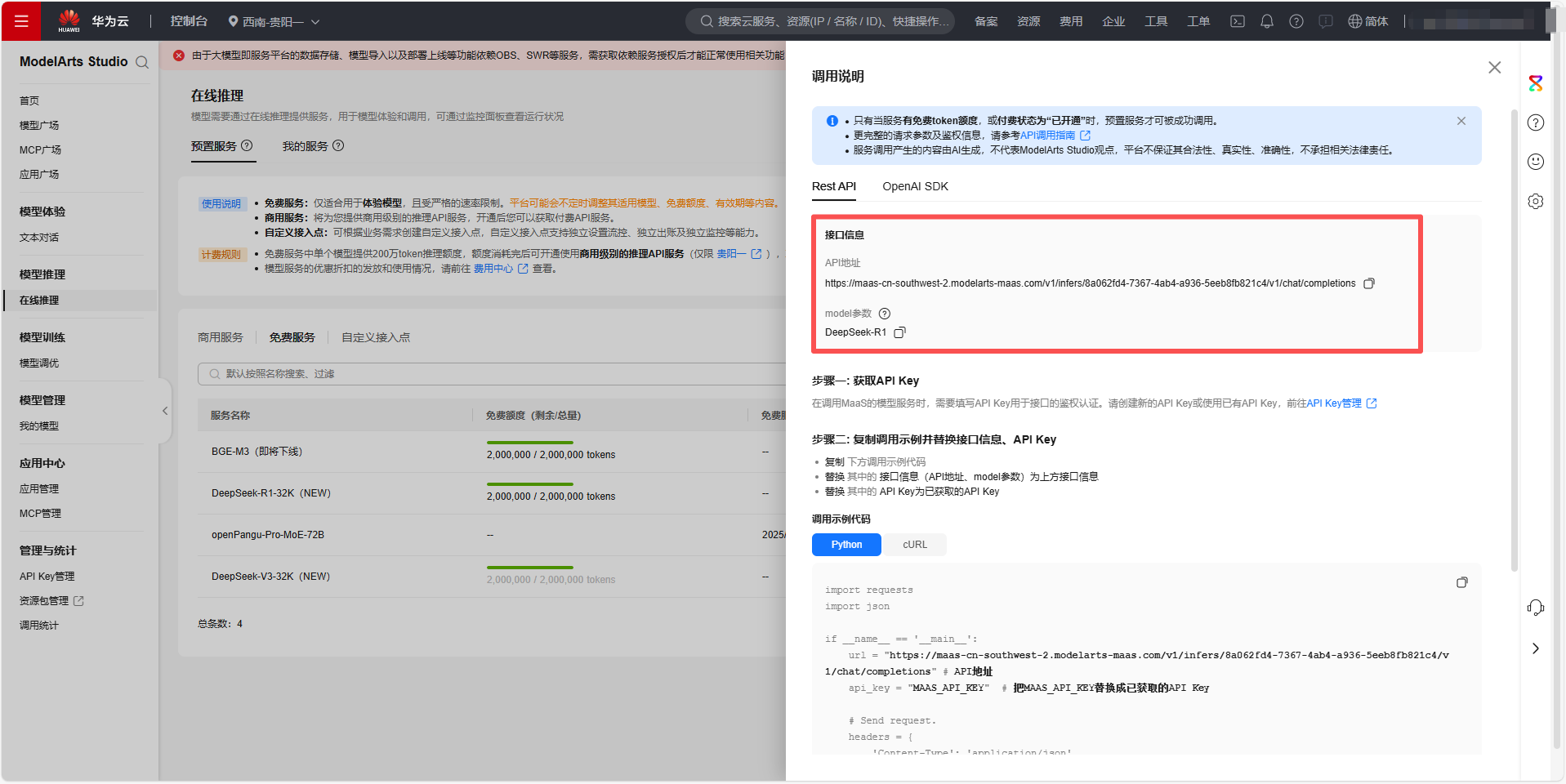
Task: Open the 西南-贵阳一 region dropdown
Action: click(274, 21)
